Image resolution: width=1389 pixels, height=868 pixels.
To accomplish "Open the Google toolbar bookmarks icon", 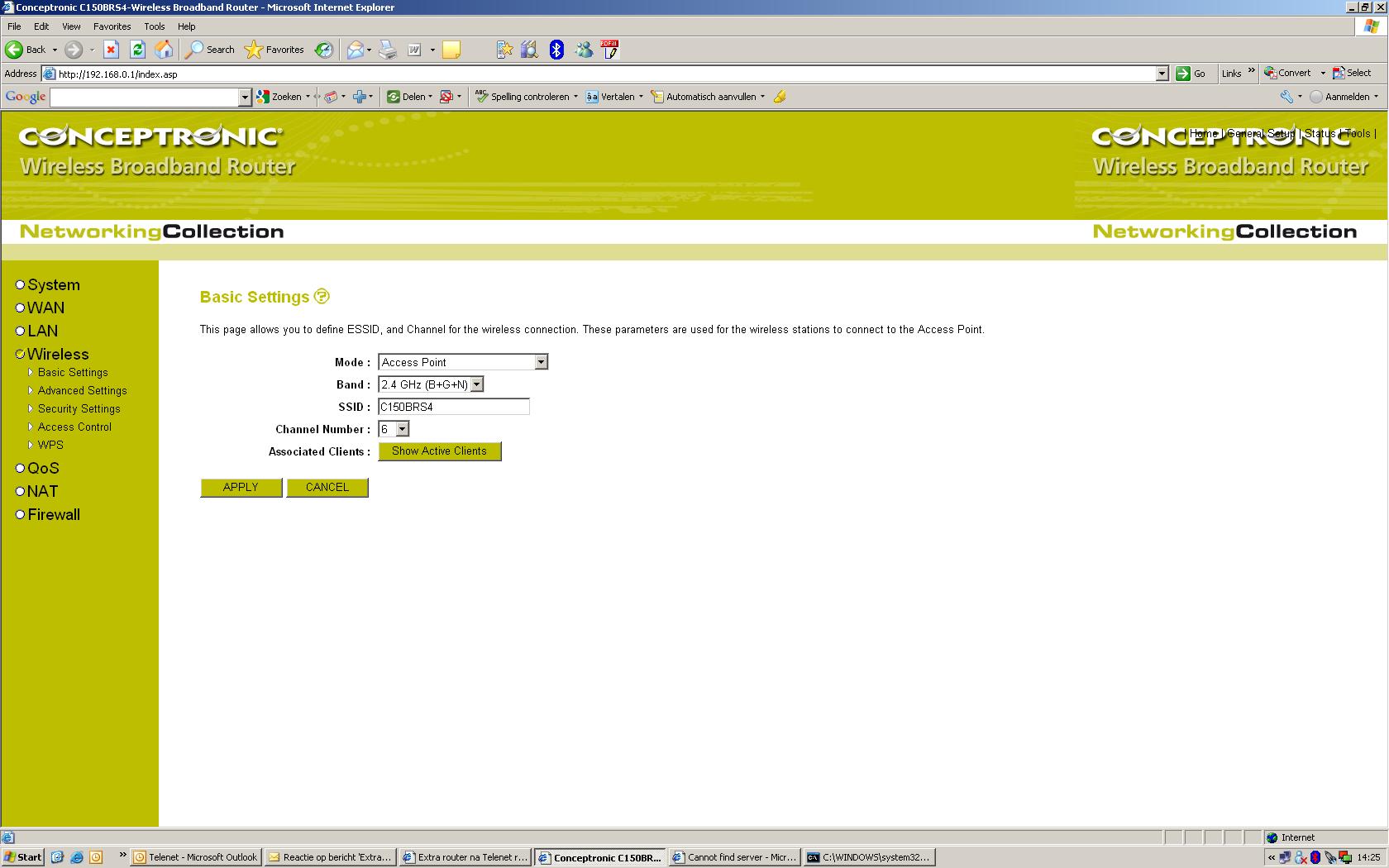I will (x=331, y=97).
